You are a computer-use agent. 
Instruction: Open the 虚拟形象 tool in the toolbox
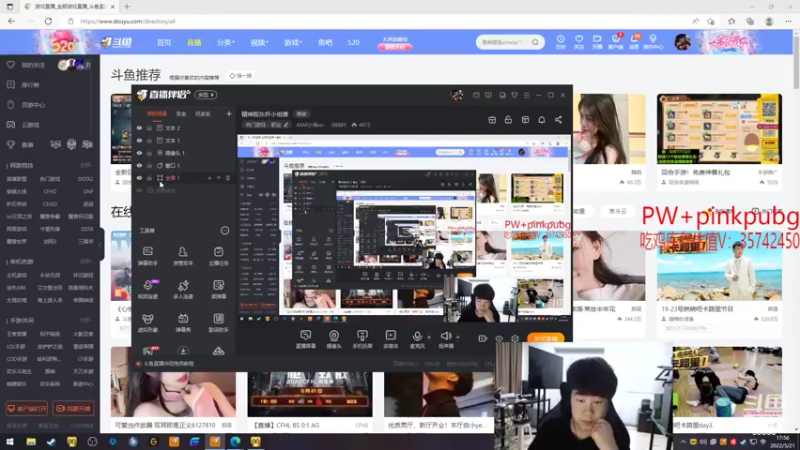tap(148, 322)
